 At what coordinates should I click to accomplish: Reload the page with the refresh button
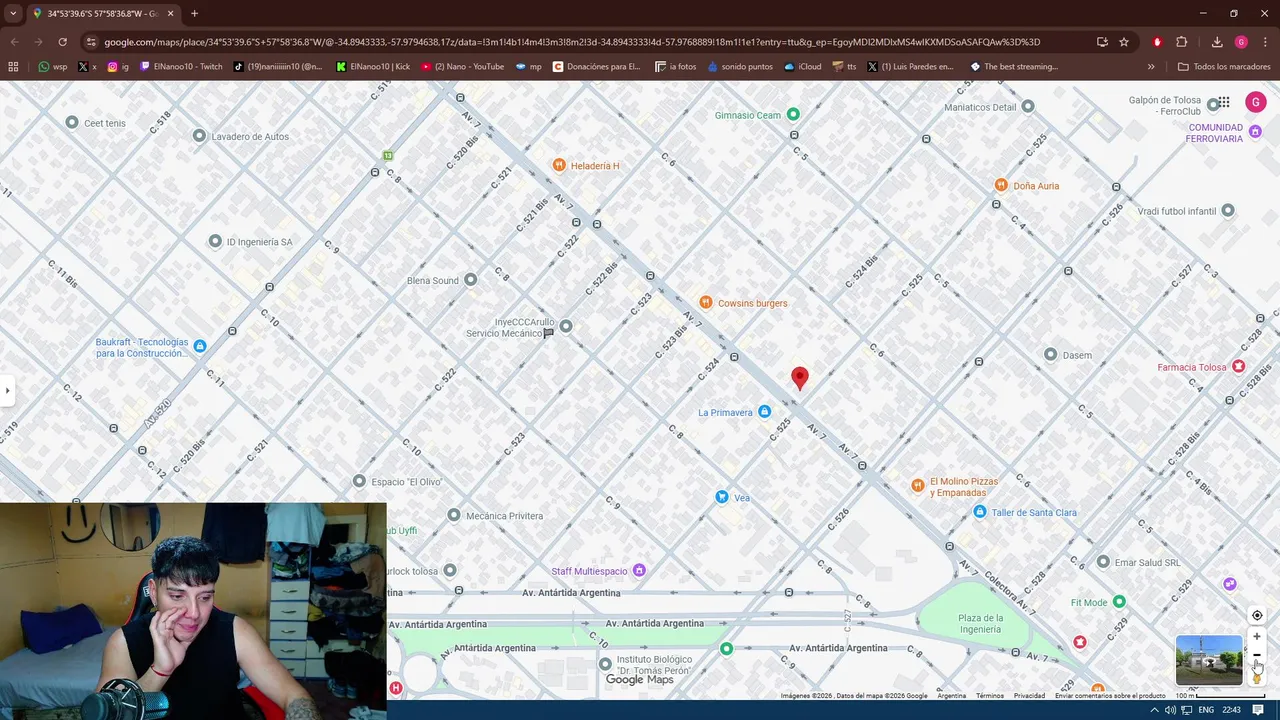(62, 42)
